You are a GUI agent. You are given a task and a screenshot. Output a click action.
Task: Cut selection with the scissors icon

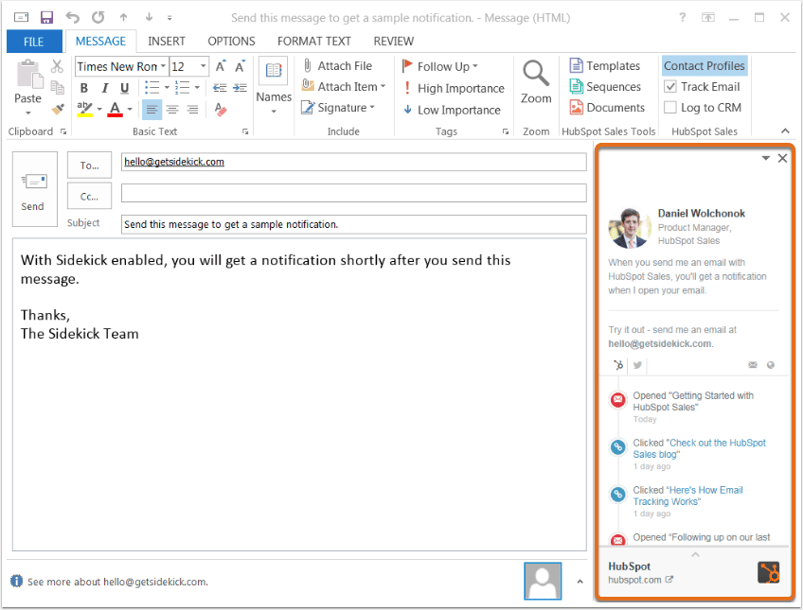[x=57, y=66]
